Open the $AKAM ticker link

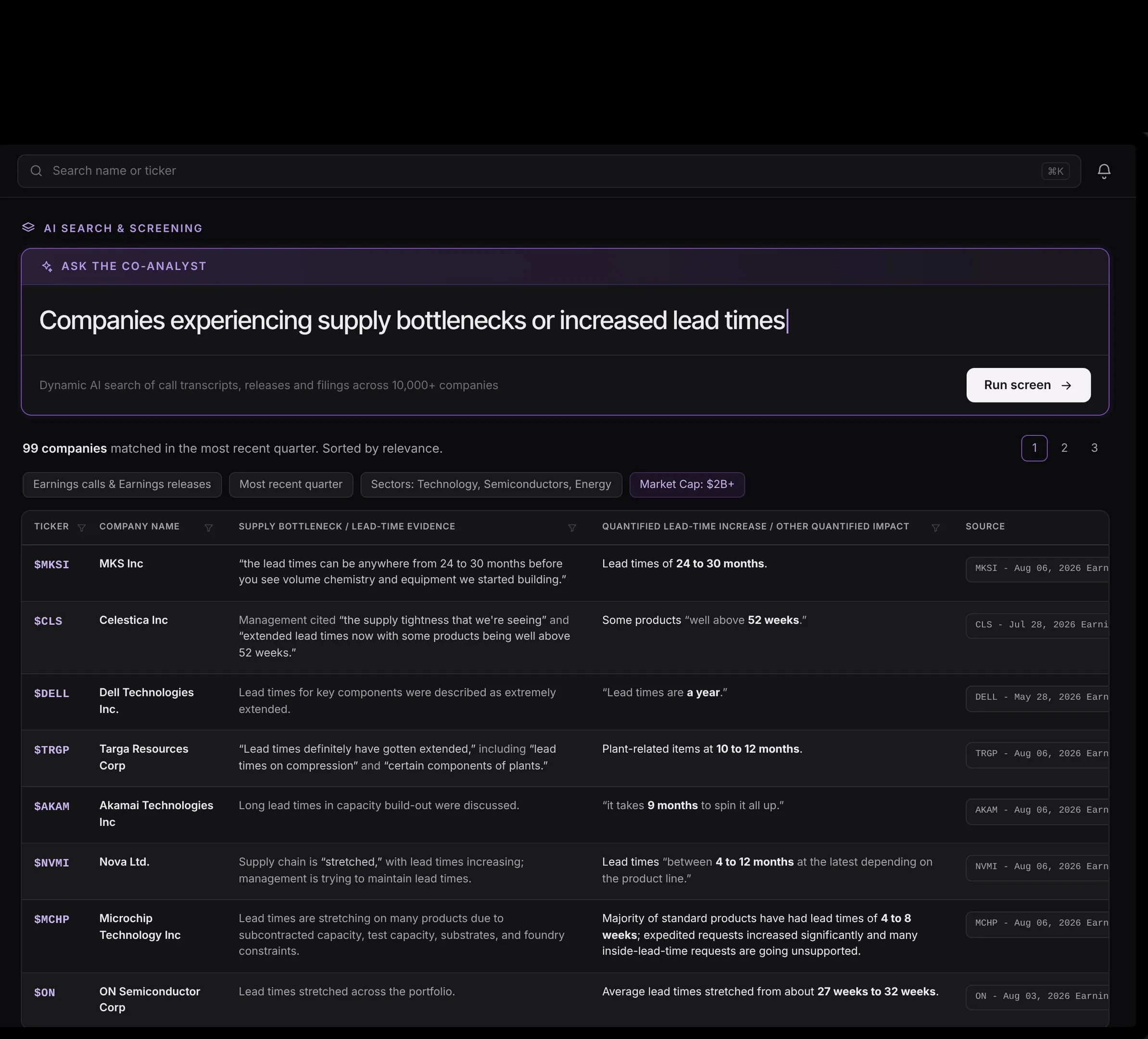[51, 806]
